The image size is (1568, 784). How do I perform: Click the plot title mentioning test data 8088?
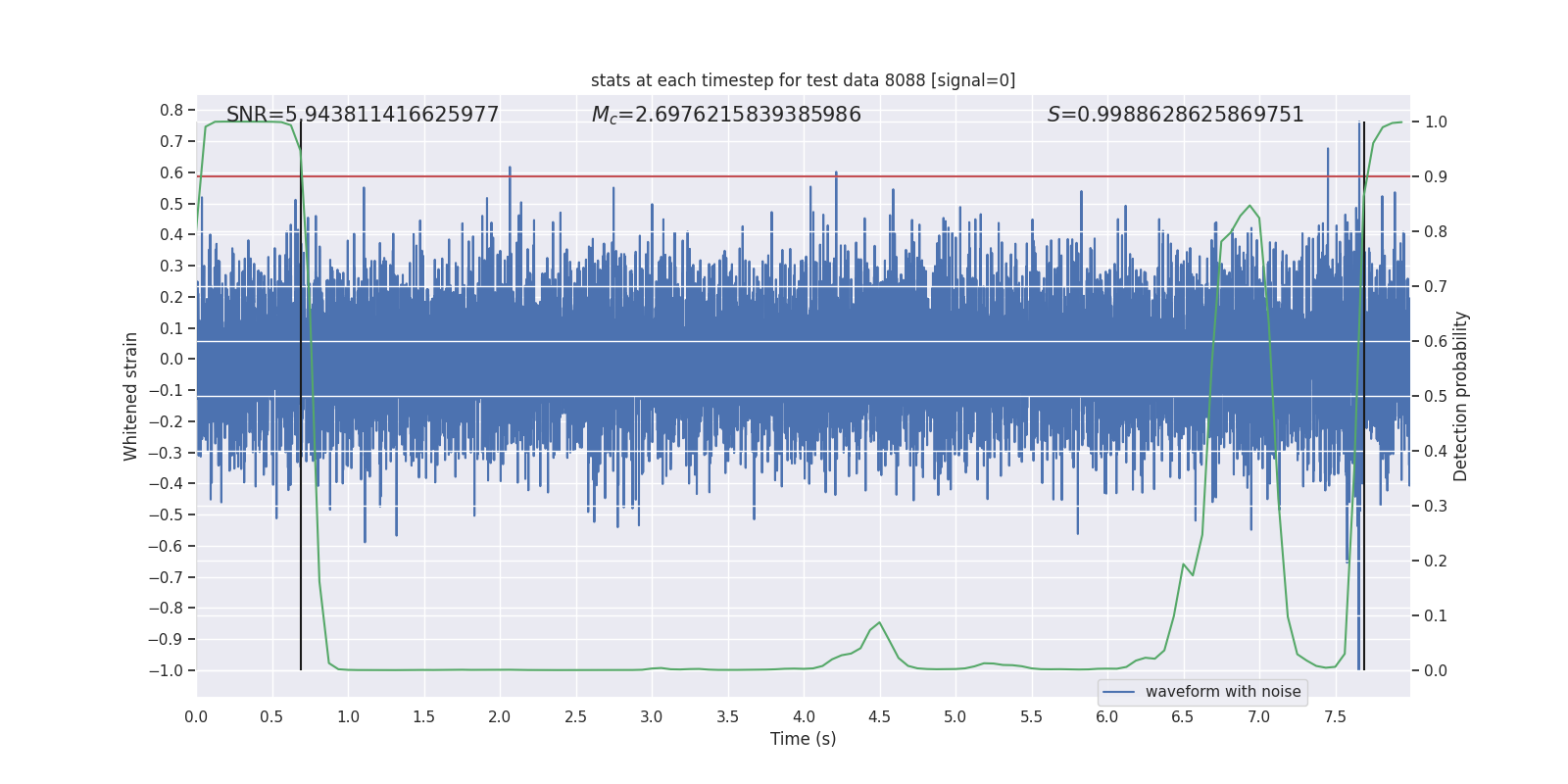803,80
